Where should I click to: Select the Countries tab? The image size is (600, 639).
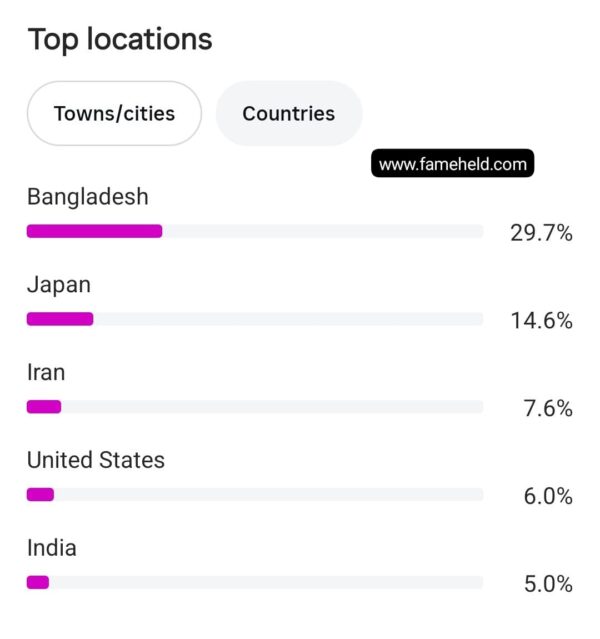click(x=289, y=113)
